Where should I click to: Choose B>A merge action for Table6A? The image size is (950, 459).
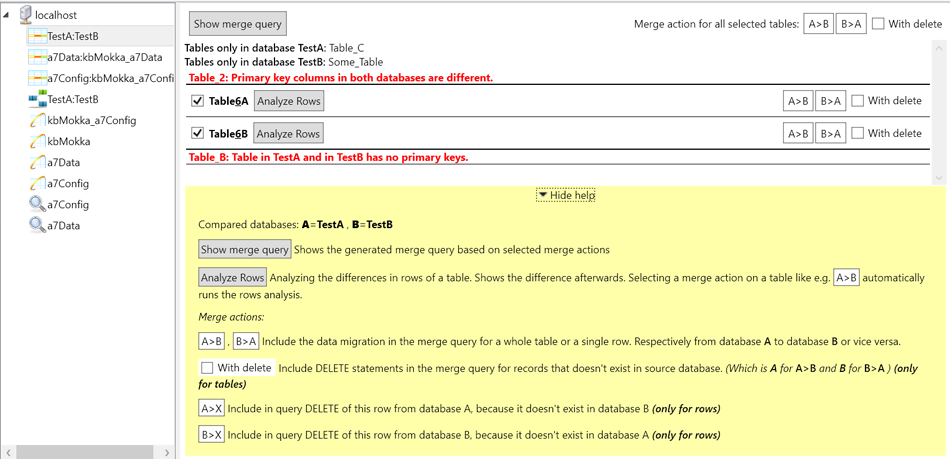830,101
